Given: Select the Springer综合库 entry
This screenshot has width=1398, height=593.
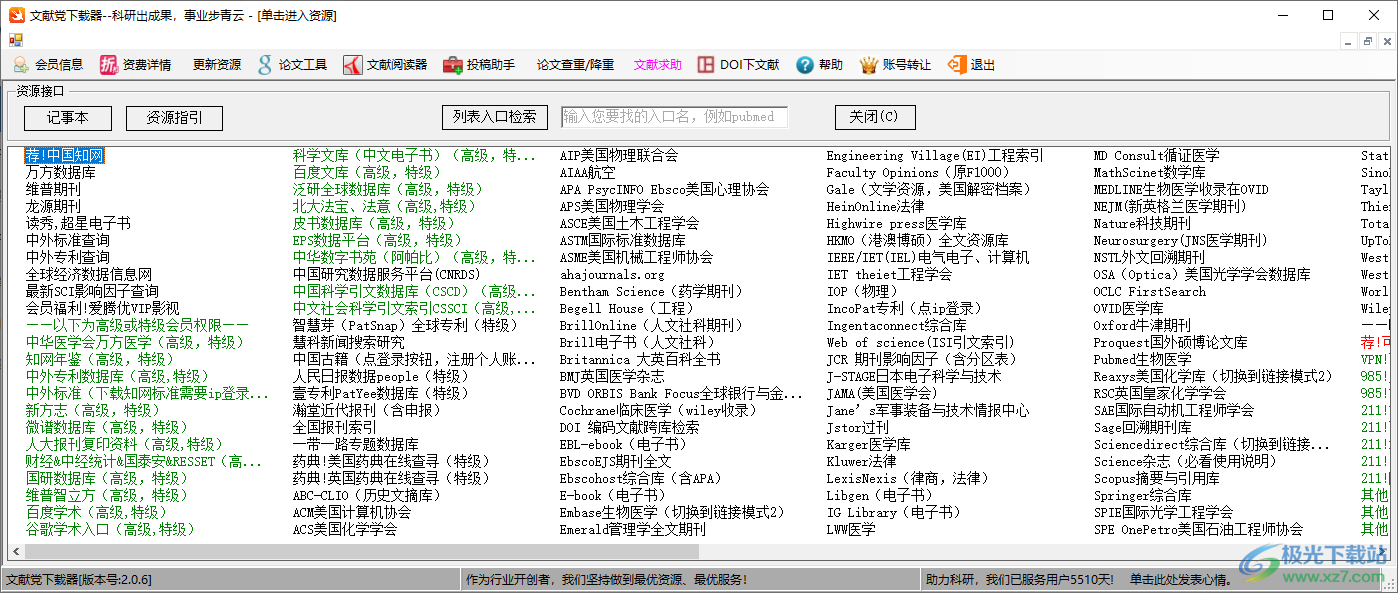Looking at the screenshot, I should tap(1143, 496).
